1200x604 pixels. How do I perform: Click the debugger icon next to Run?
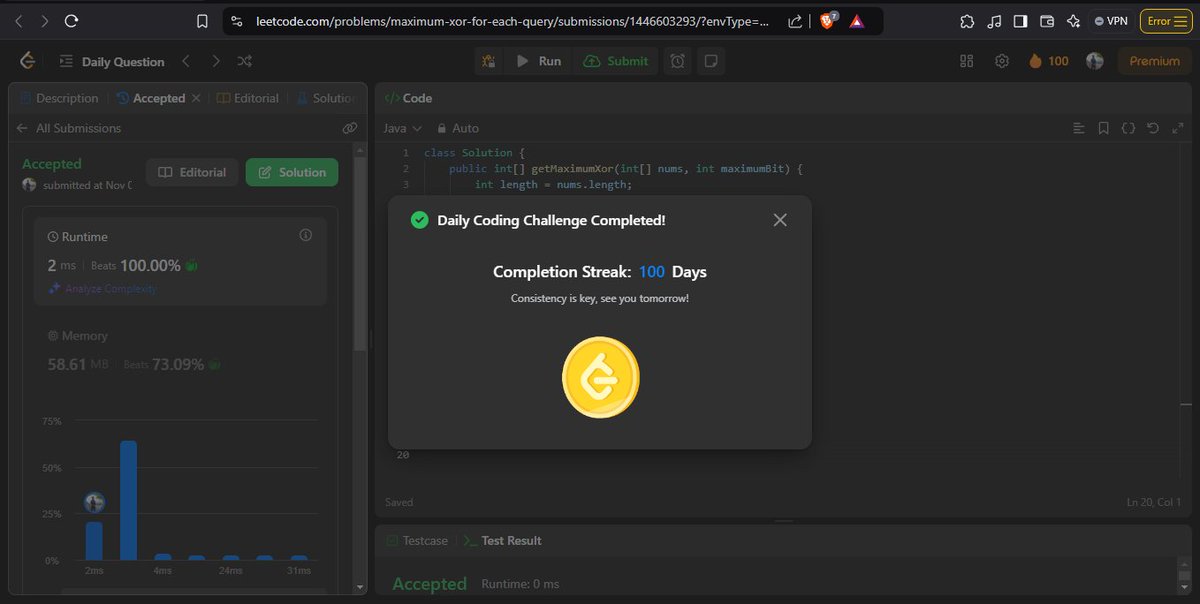(488, 61)
